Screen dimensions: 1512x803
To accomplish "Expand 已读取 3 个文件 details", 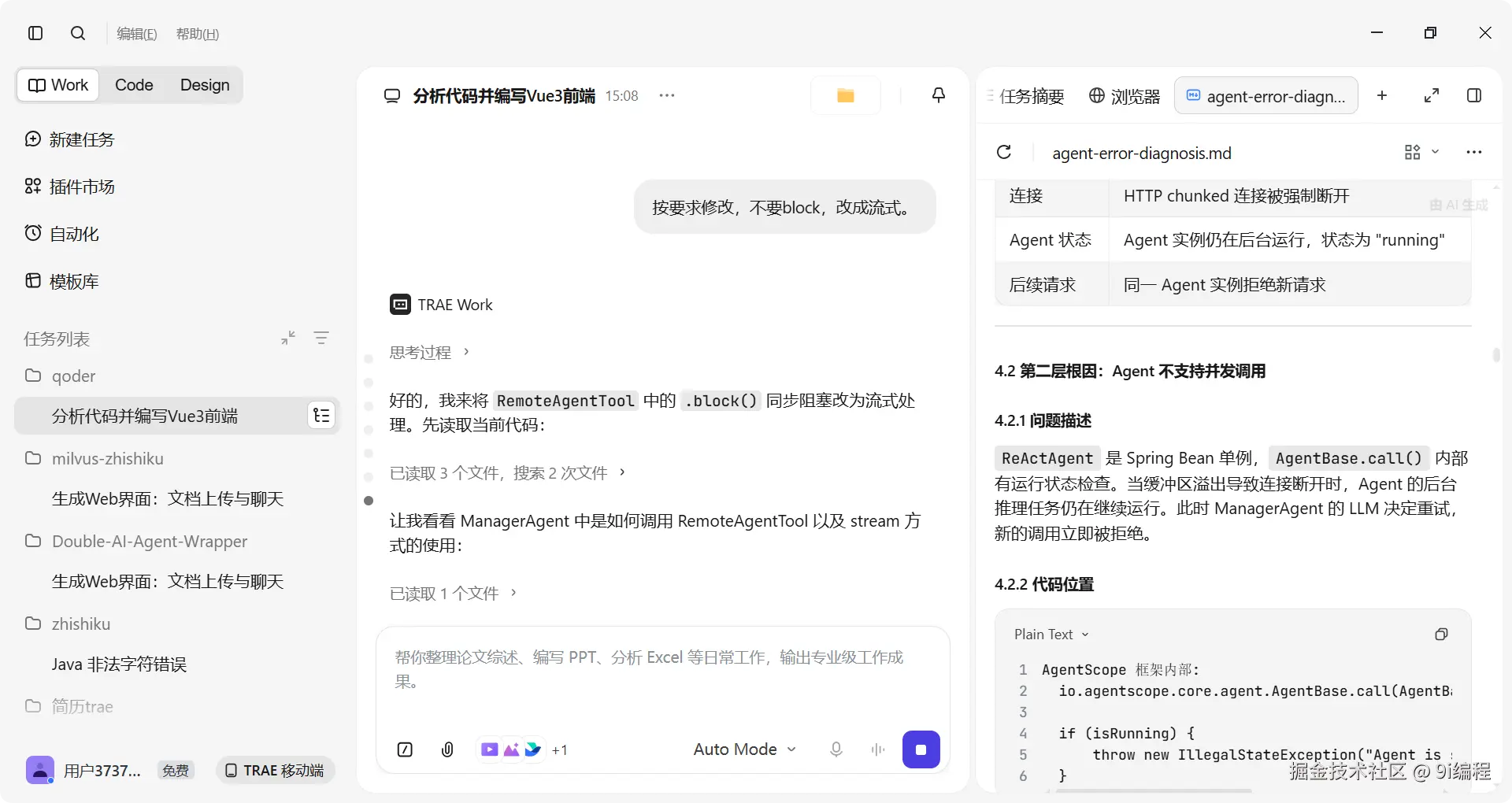I will (x=507, y=472).
